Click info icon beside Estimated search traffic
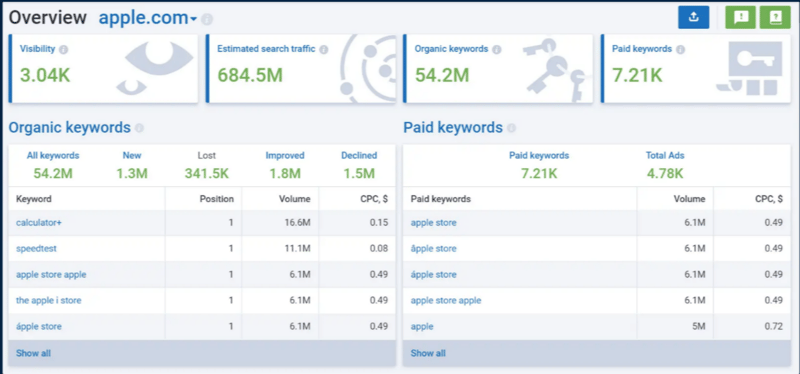800x374 pixels. 323,49
